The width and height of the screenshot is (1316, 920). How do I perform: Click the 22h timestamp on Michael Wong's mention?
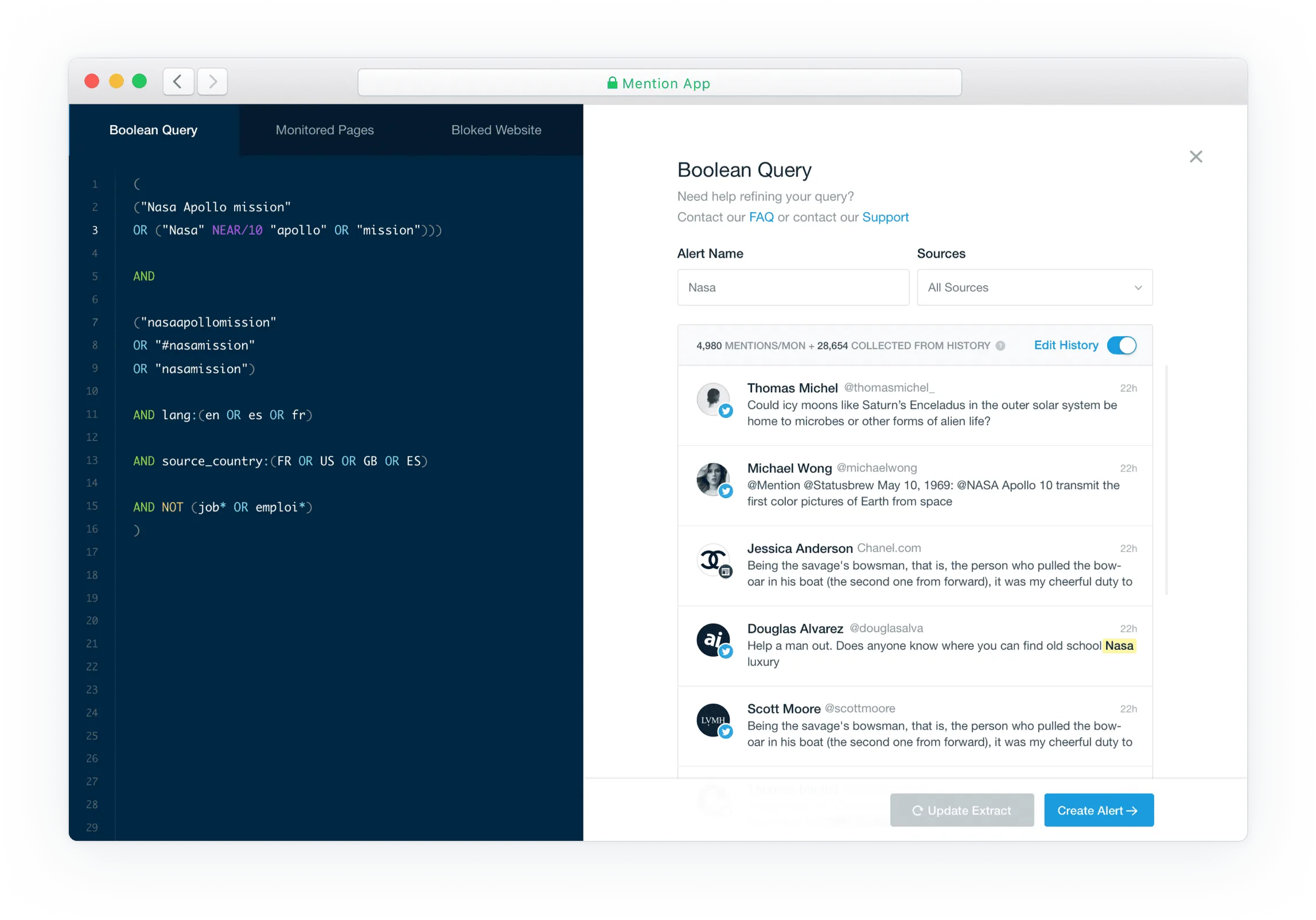(1128, 469)
